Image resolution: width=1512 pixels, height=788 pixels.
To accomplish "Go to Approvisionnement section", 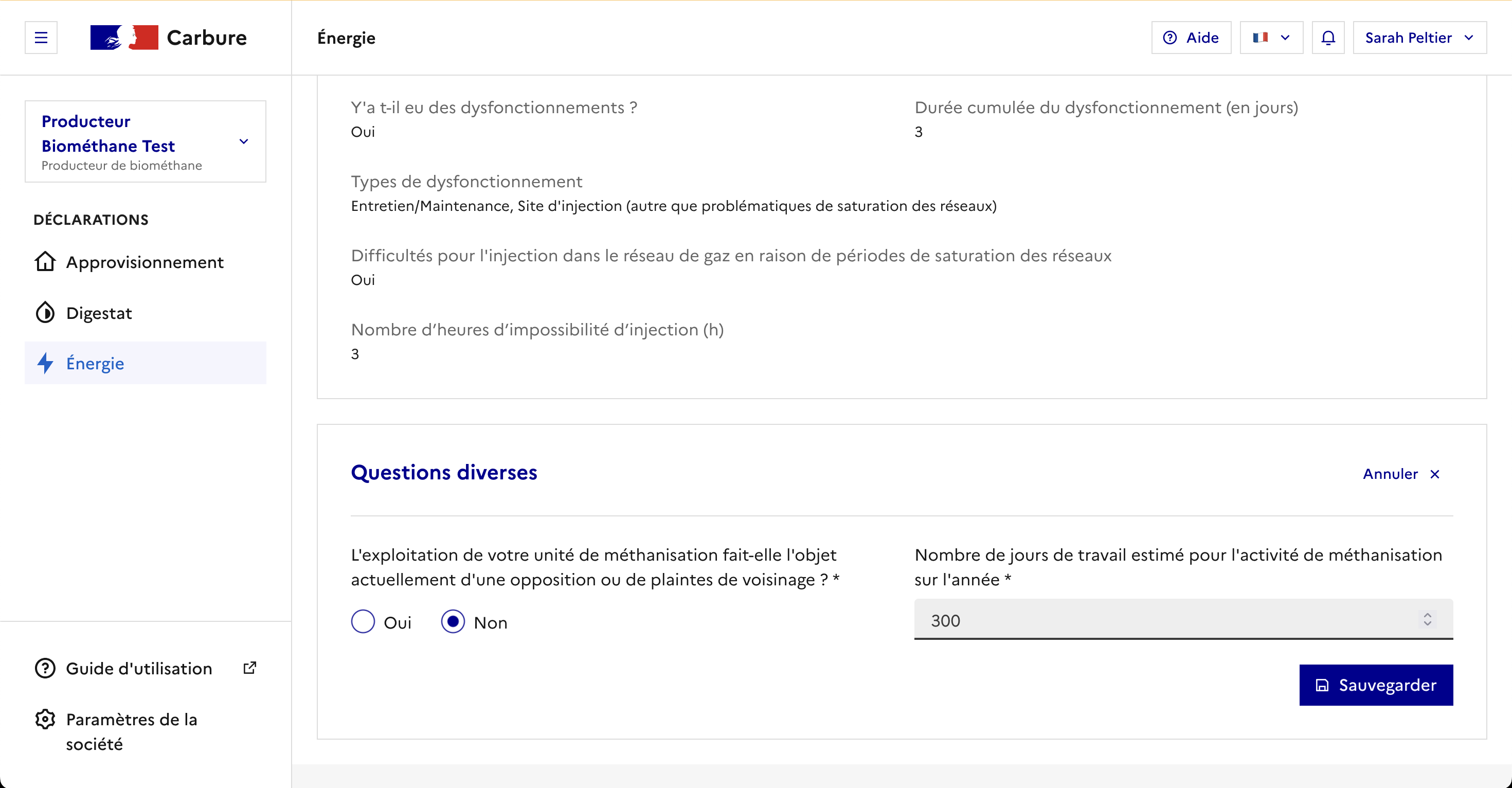I will pyautogui.click(x=145, y=262).
